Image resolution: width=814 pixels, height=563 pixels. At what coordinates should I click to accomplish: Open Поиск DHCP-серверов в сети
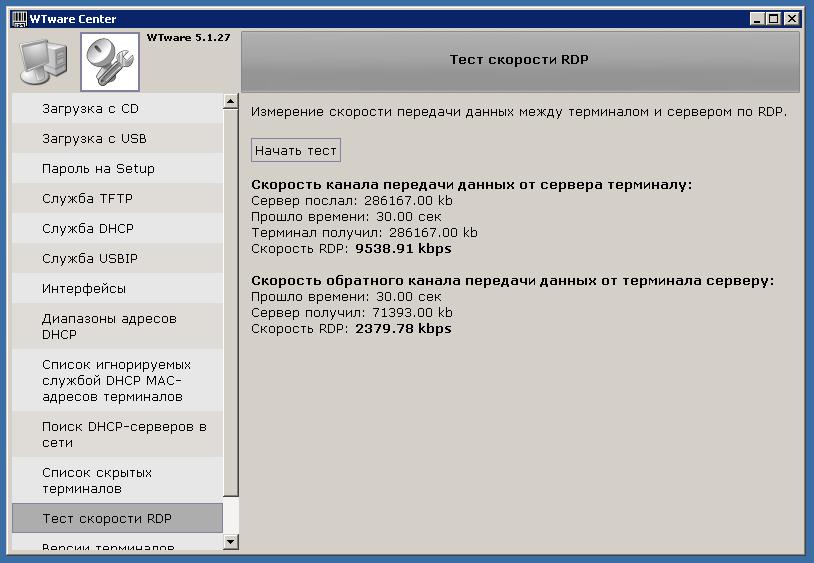click(x=115, y=435)
